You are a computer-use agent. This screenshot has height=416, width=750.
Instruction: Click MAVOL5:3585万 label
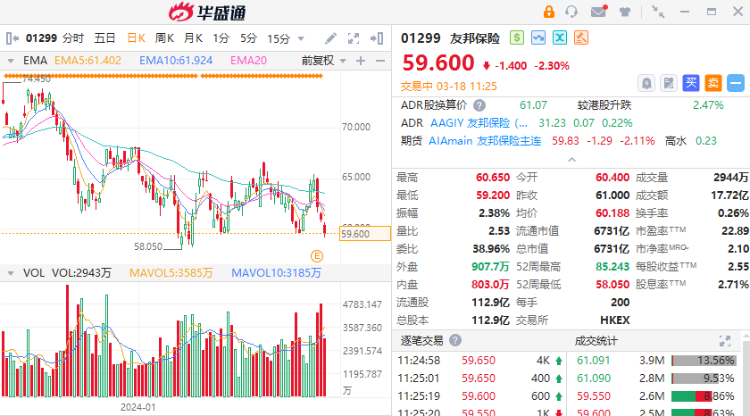point(171,273)
